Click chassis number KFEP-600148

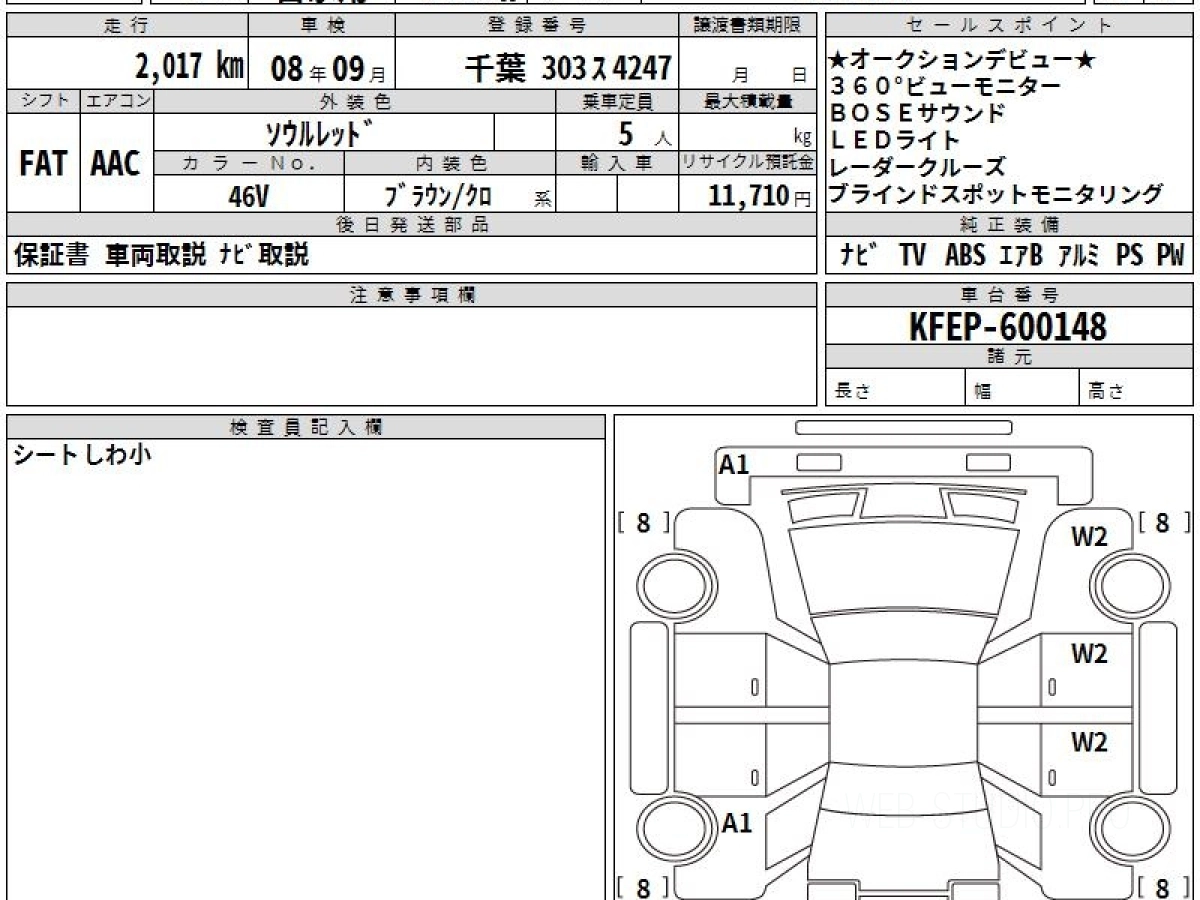(x=1008, y=326)
